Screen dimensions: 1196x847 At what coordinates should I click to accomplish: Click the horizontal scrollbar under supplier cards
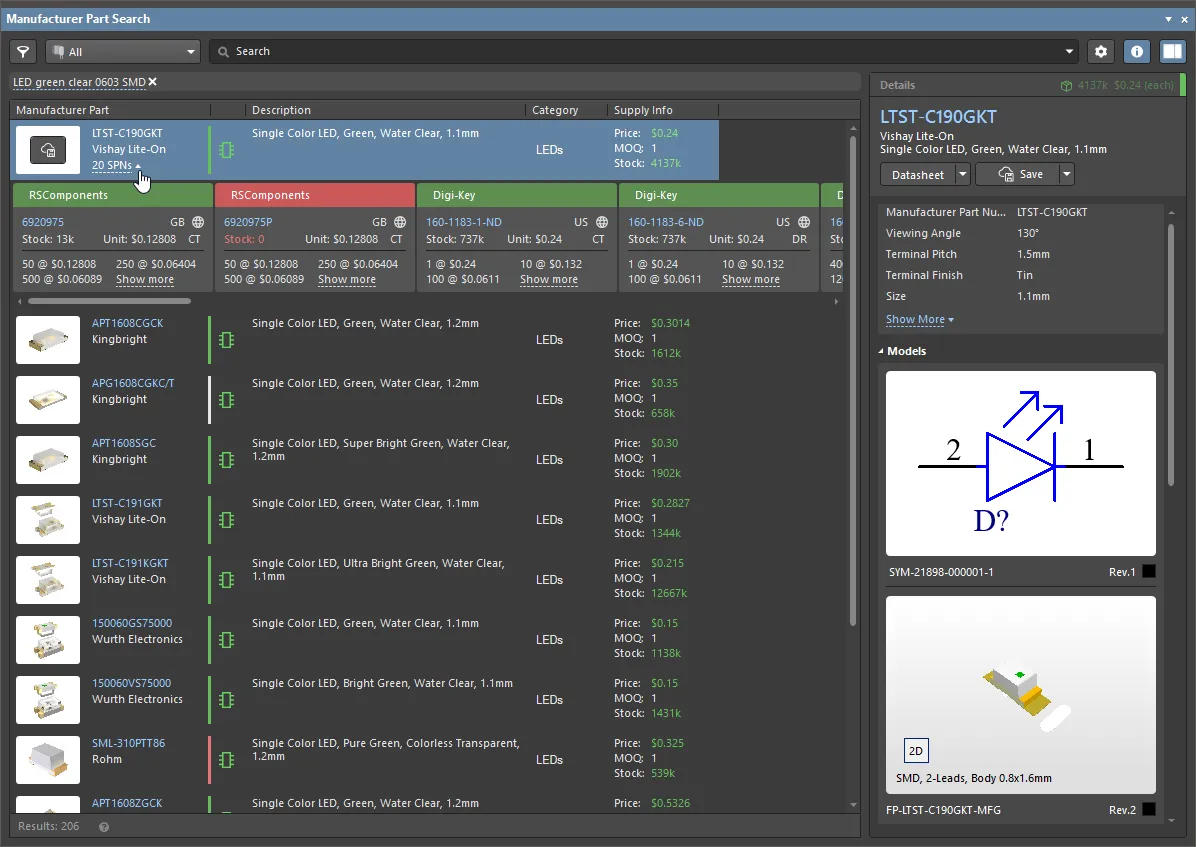point(110,301)
